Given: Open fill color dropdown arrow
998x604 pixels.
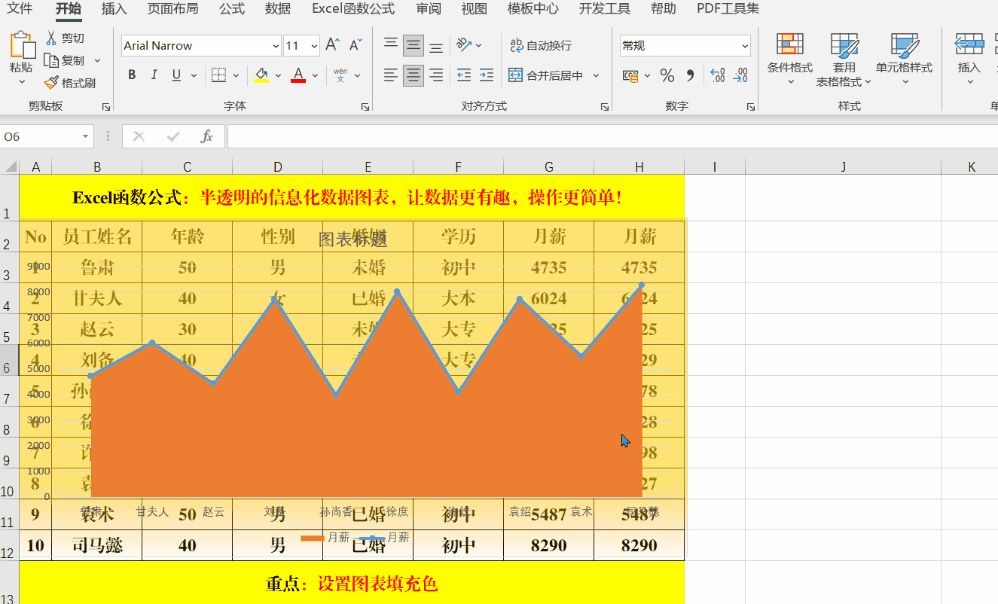Looking at the screenshot, I should click(x=278, y=76).
